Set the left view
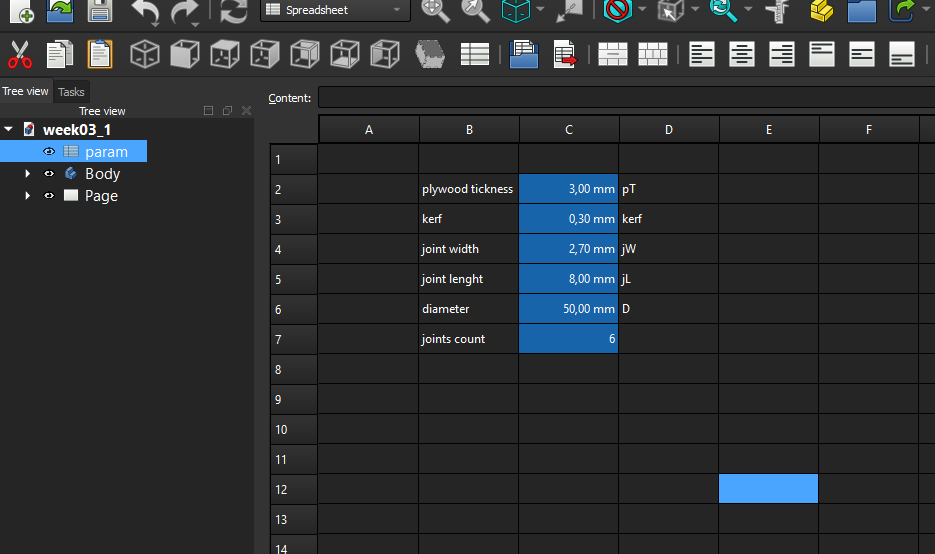The width and height of the screenshot is (935, 554). (x=385, y=54)
